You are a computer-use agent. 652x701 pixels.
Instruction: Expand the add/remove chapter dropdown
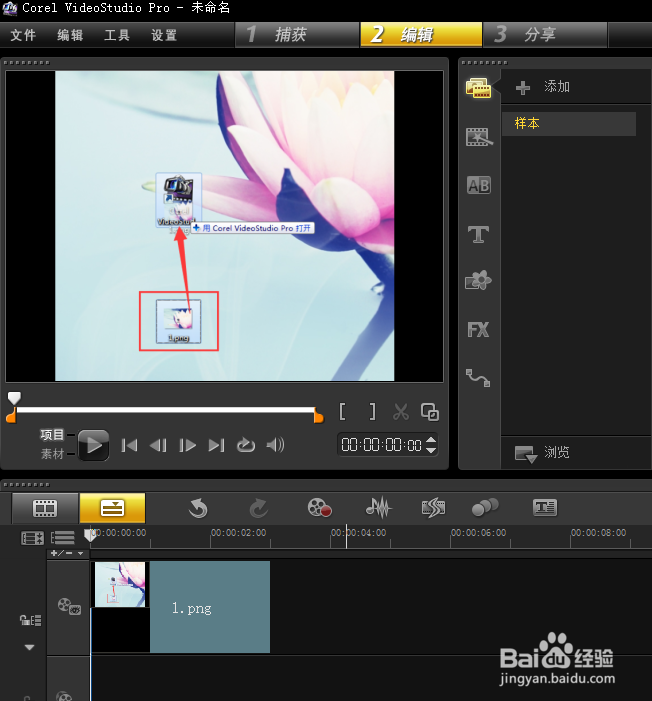pyautogui.click(x=67, y=553)
